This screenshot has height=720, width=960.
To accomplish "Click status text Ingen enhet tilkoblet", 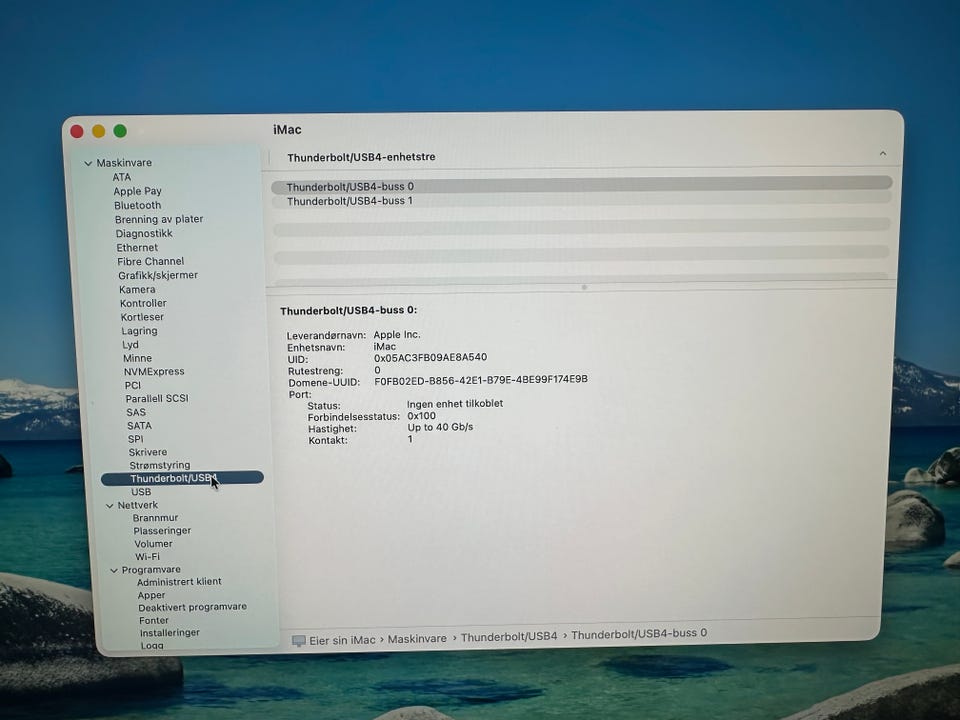I will (x=455, y=404).
